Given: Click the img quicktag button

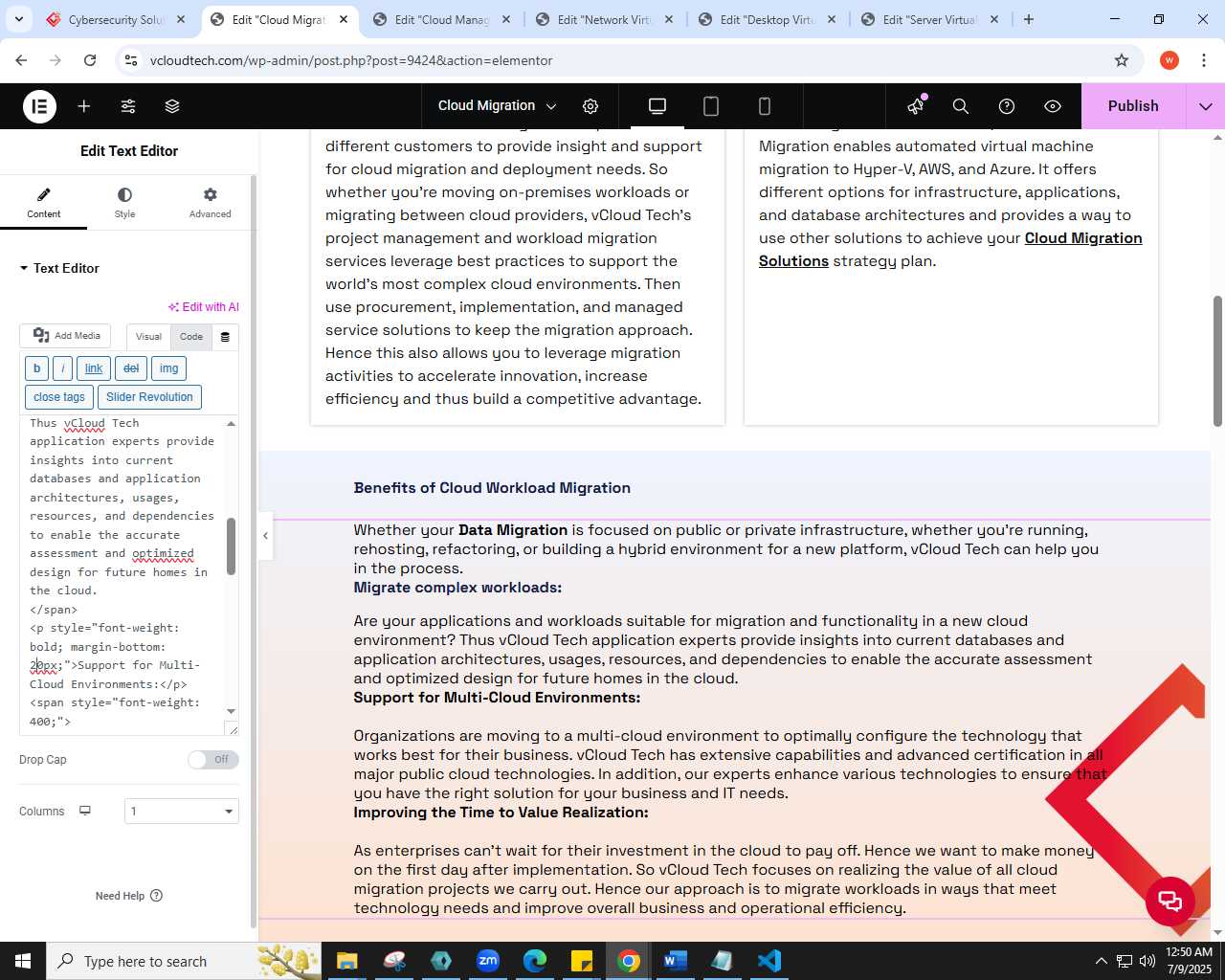Looking at the screenshot, I should click(x=168, y=368).
